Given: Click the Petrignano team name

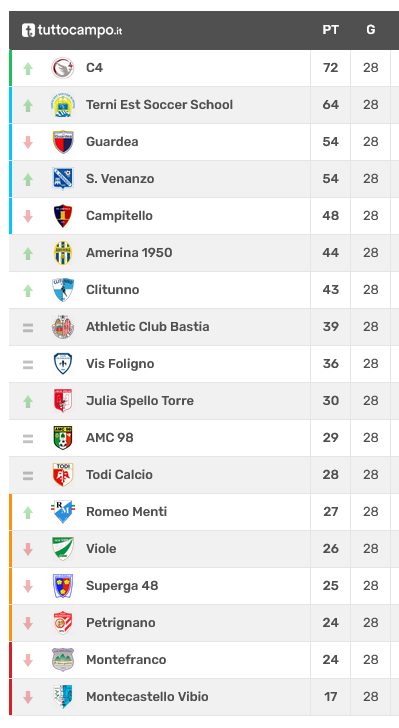Looking at the screenshot, I should pyautogui.click(x=121, y=623).
